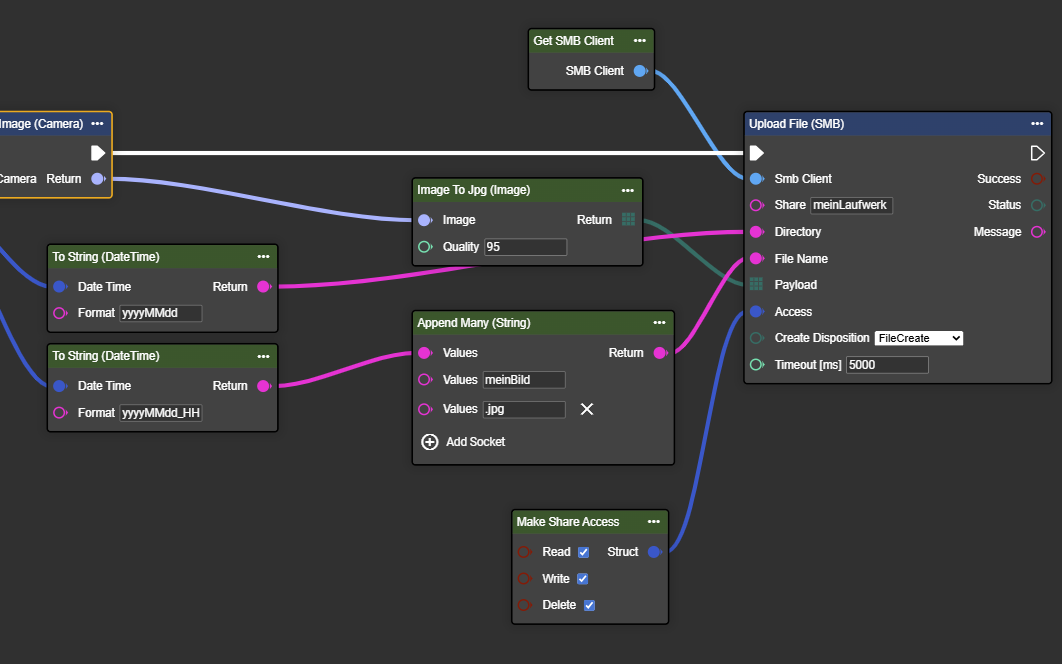Click the Add Socket plus icon

[x=430, y=442]
